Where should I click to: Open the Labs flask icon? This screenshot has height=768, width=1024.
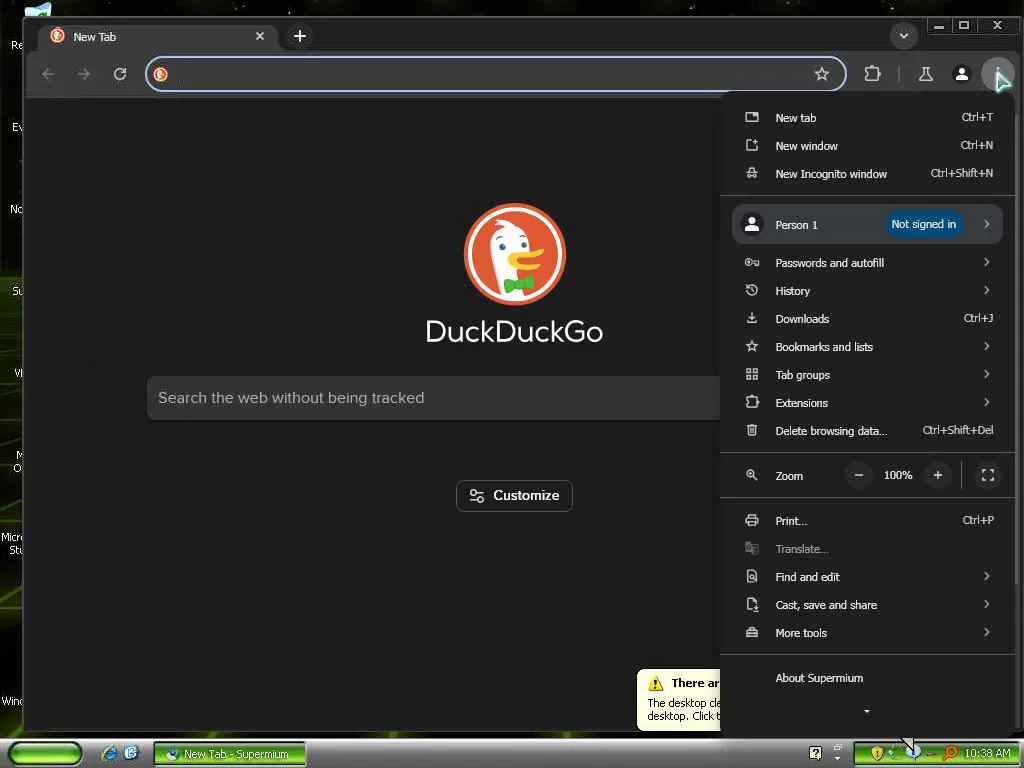pos(925,74)
